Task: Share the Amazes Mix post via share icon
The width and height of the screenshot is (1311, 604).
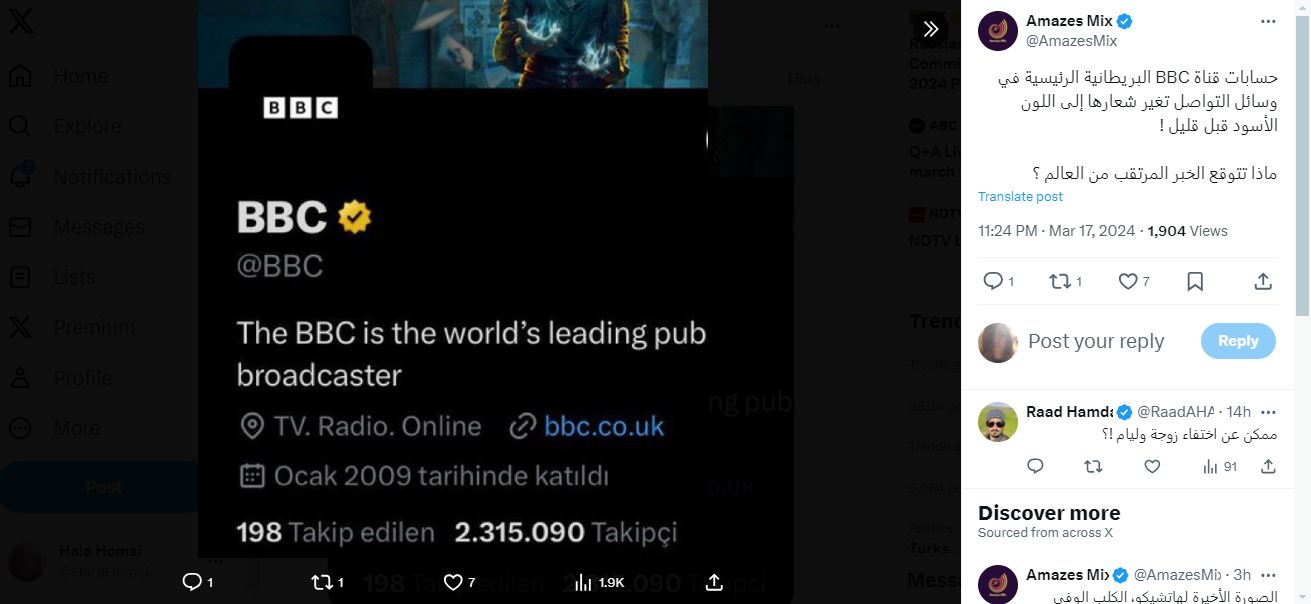Action: click(1263, 282)
